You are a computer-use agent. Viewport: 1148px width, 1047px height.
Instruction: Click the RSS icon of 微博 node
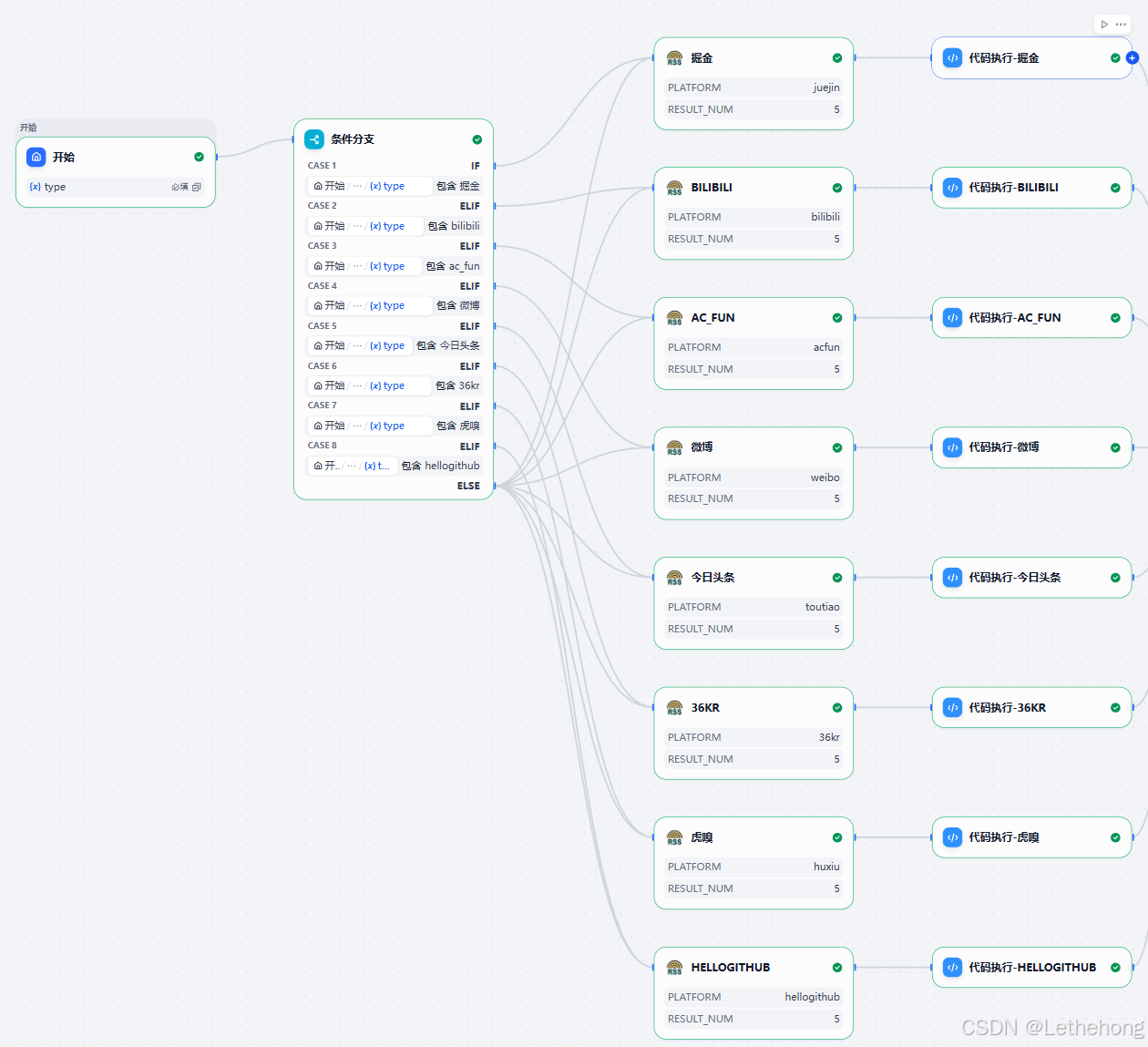pyautogui.click(x=674, y=447)
